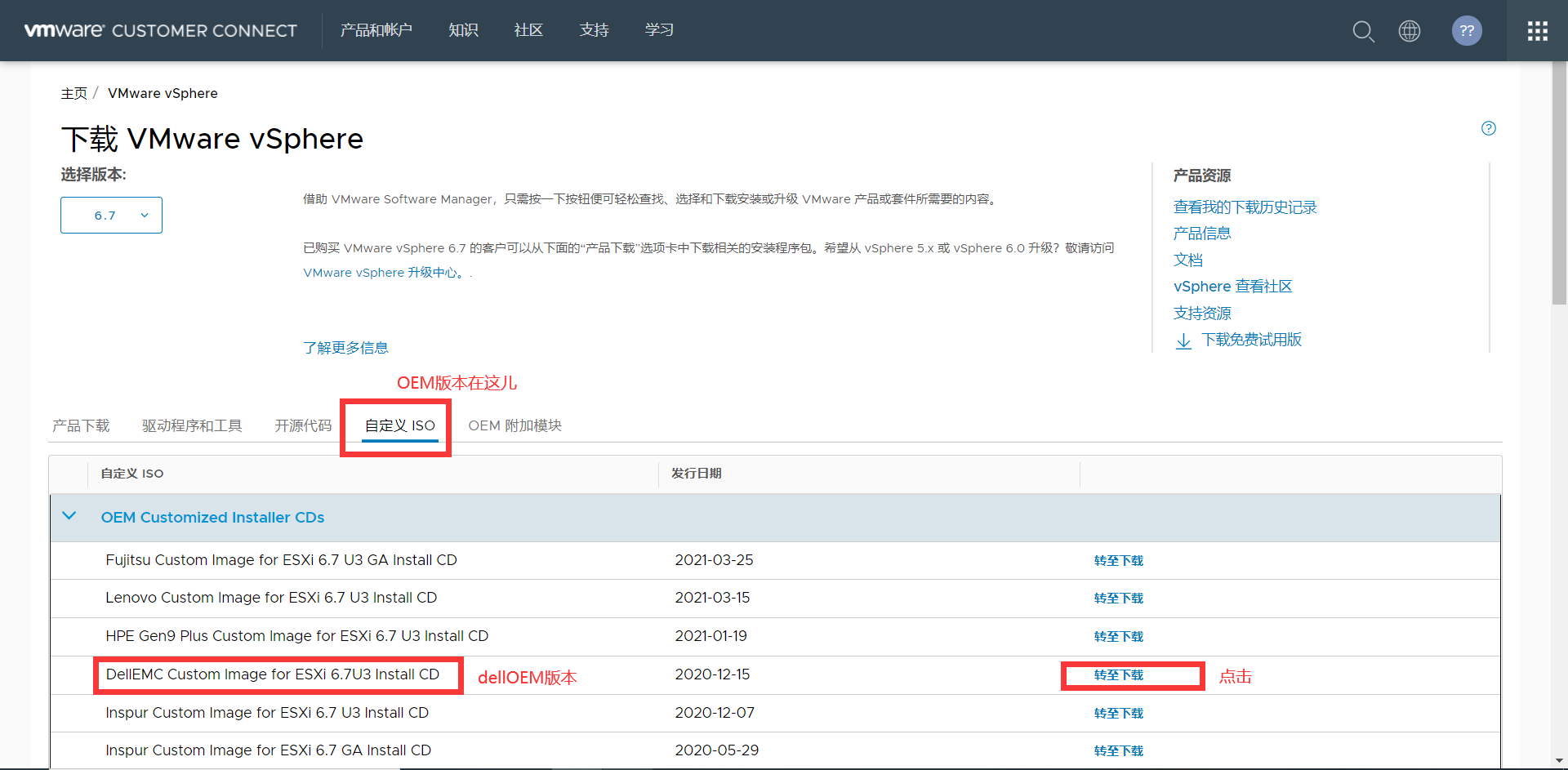The image size is (1568, 770).
Task: Click 转至下载 for HPE Gen9 Plus image
Action: point(1119,637)
